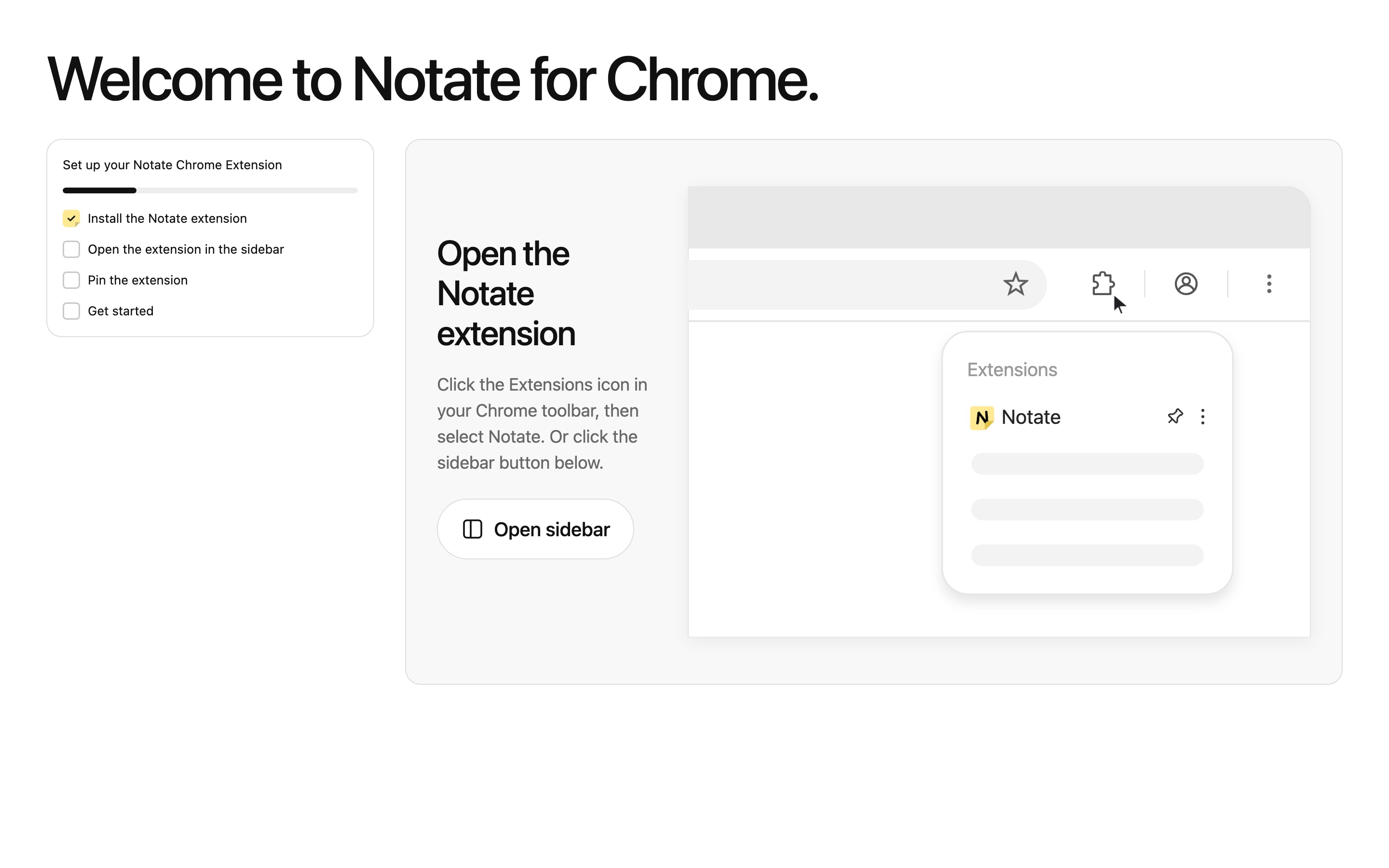Uncheck Install the Notate extension
The width and height of the screenshot is (1389, 868).
tap(71, 218)
